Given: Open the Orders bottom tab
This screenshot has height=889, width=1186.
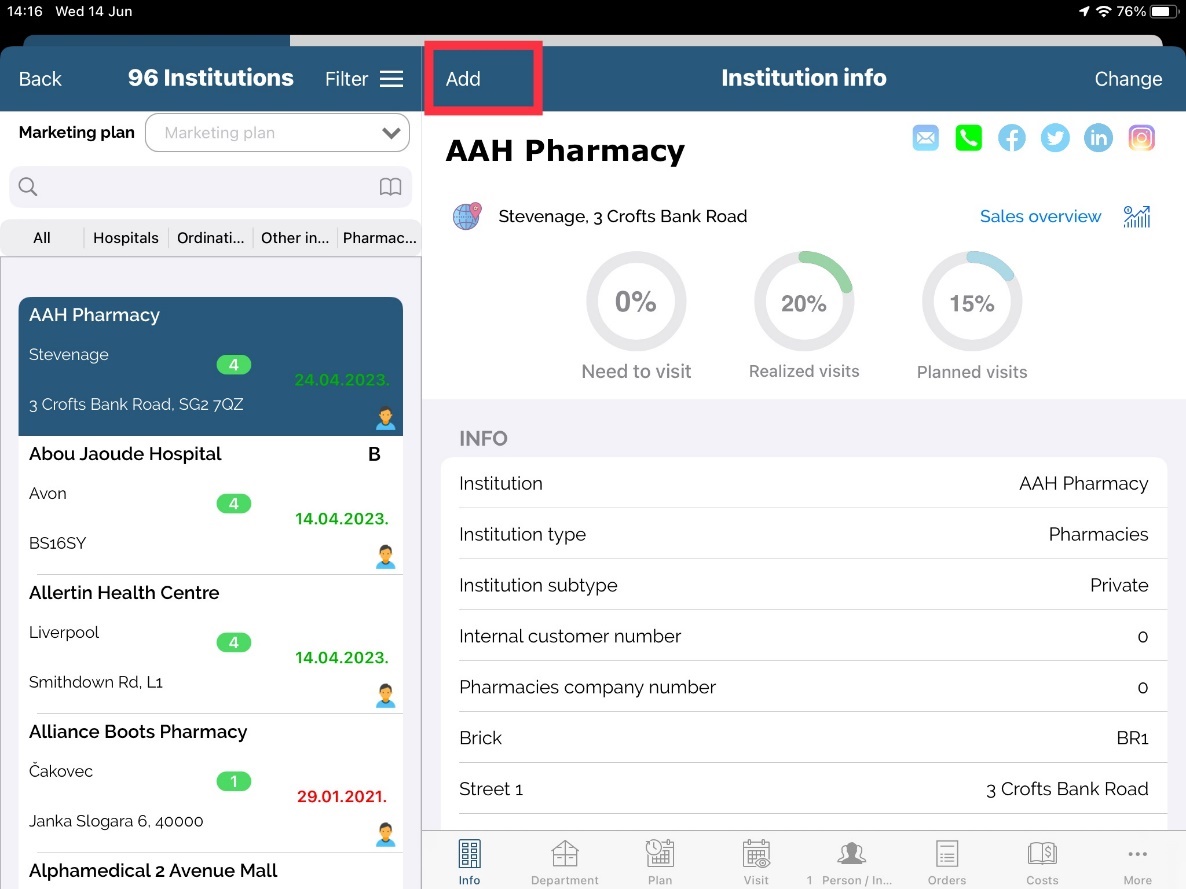Looking at the screenshot, I should click(x=946, y=863).
